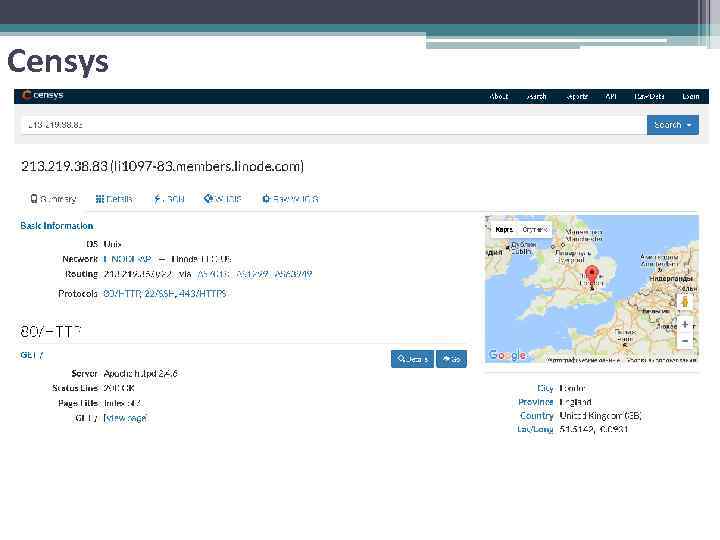Click the Censys logo in the navbar
The height and width of the screenshot is (540, 720).
43,95
